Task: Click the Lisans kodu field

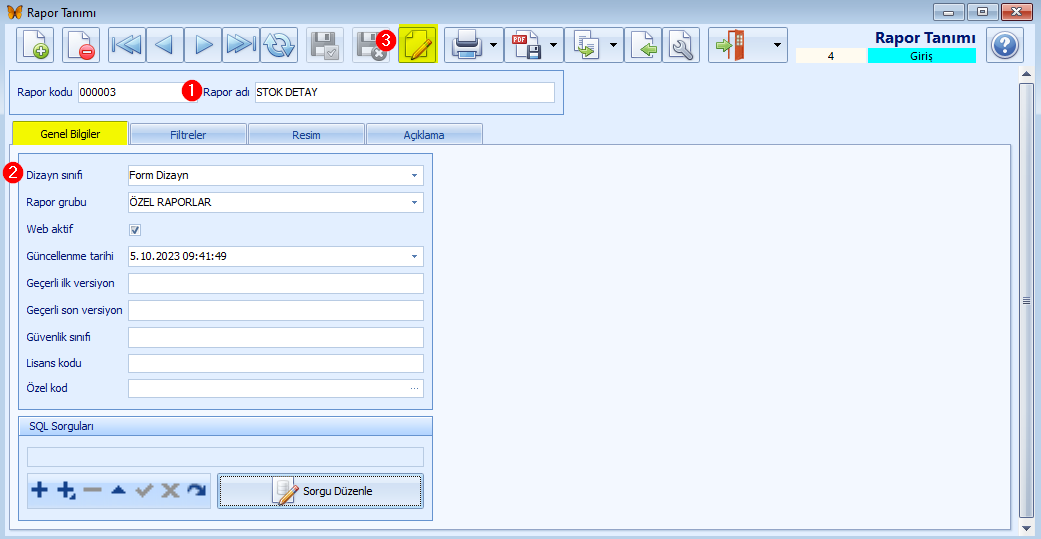Action: [x=276, y=364]
